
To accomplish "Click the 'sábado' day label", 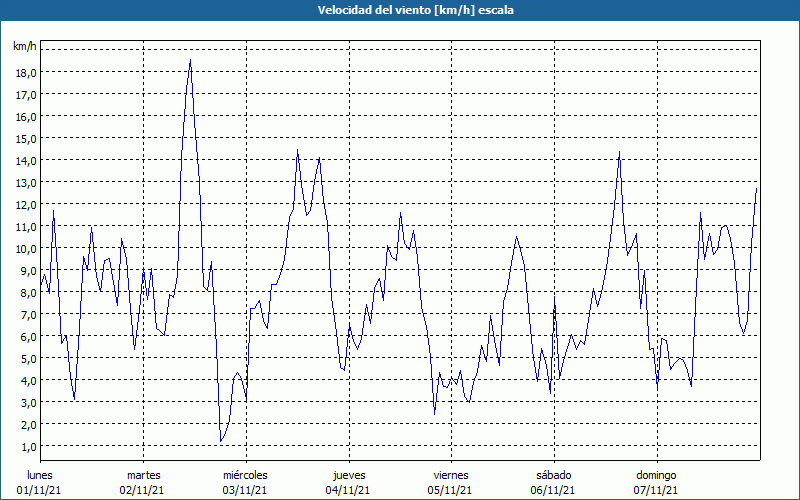I will [x=554, y=475].
